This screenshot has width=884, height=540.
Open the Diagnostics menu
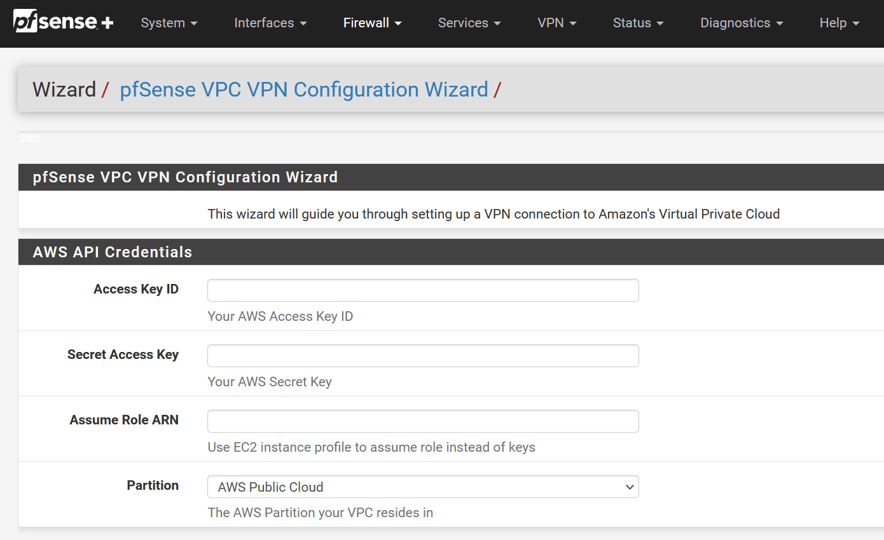click(x=741, y=23)
